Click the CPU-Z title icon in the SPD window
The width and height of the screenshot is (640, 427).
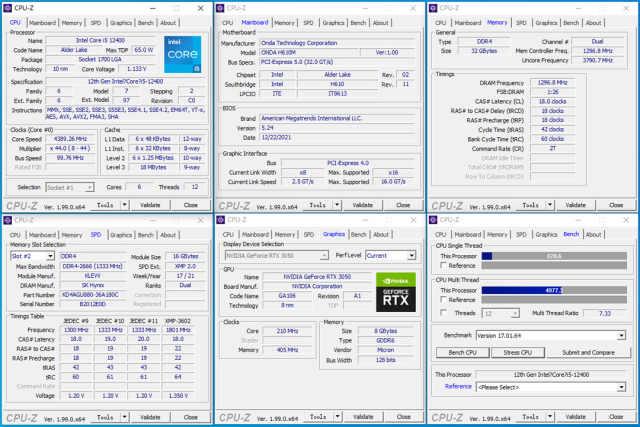[8, 220]
